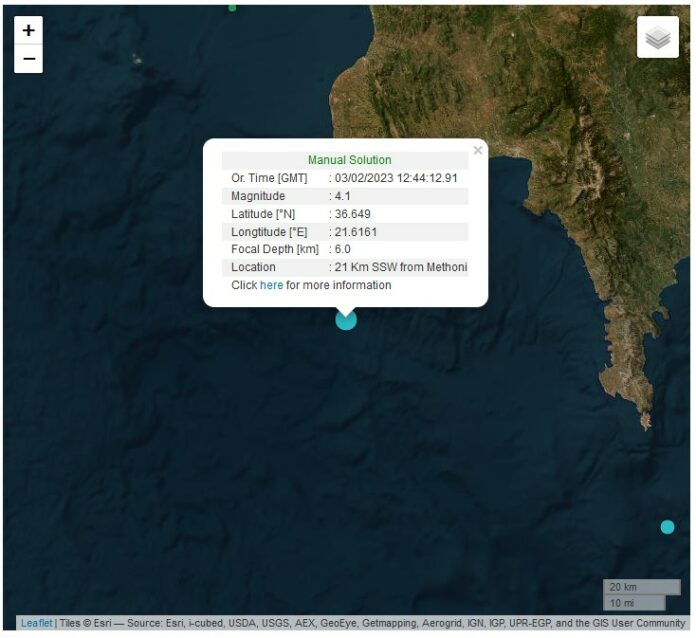The height and width of the screenshot is (638, 696).
Task: Open the Leaflet attribution link
Action: pyautogui.click(x=36, y=623)
